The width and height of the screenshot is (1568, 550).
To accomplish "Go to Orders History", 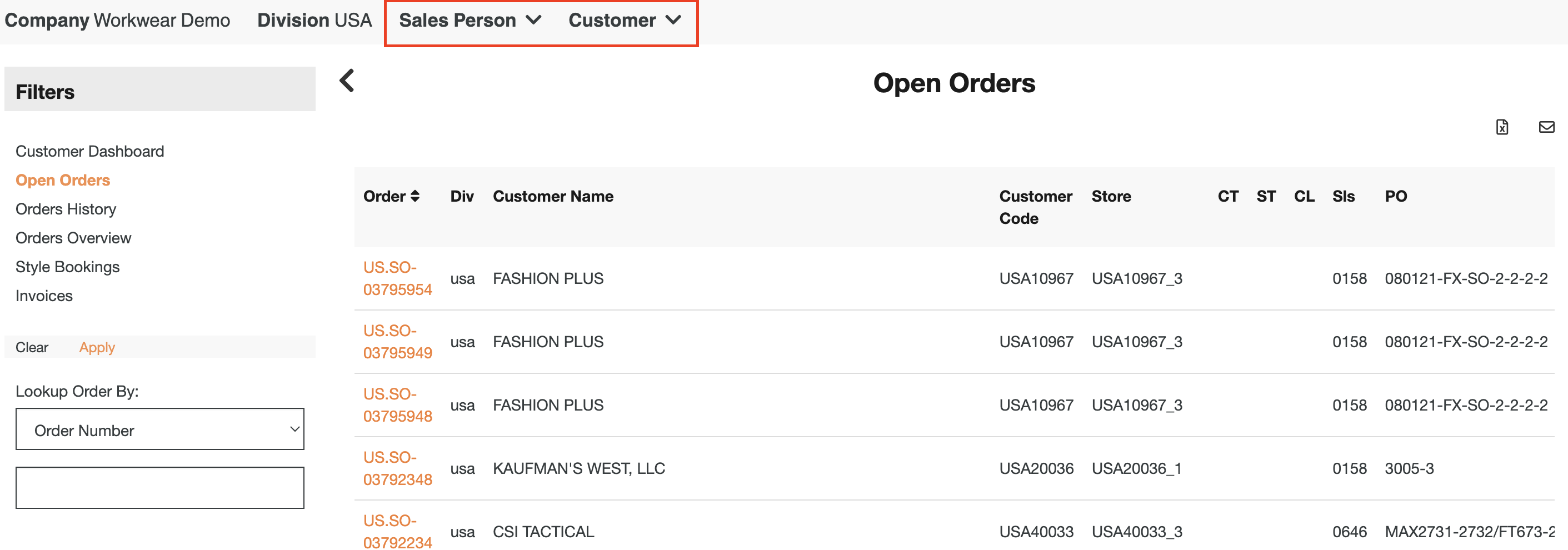I will [66, 209].
